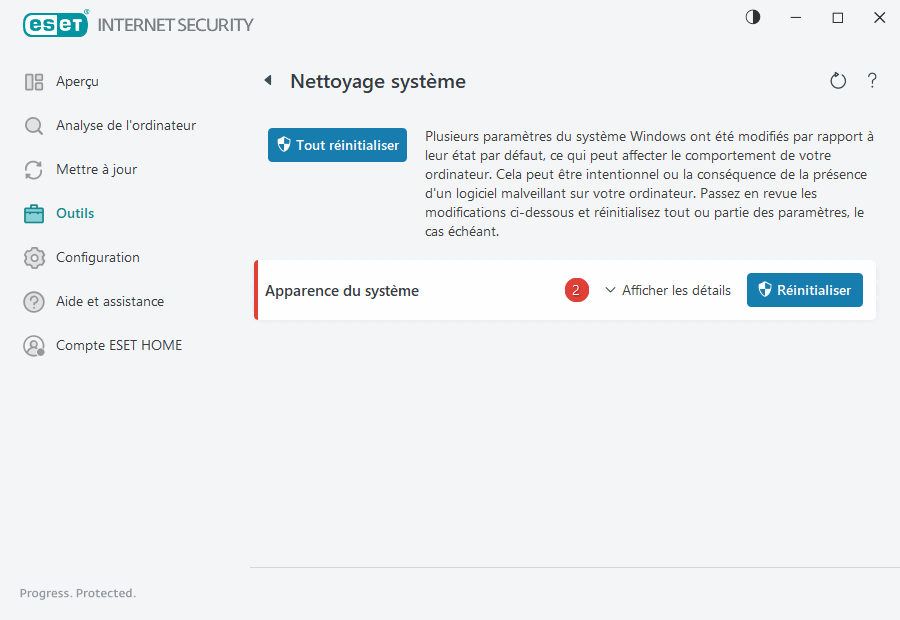Click the Configuration gear icon

(x=33, y=257)
